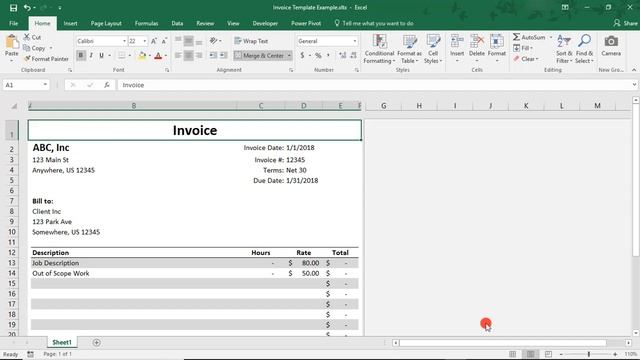Image resolution: width=640 pixels, height=360 pixels.
Task: Open the General number format dropdown
Action: pyautogui.click(x=354, y=41)
